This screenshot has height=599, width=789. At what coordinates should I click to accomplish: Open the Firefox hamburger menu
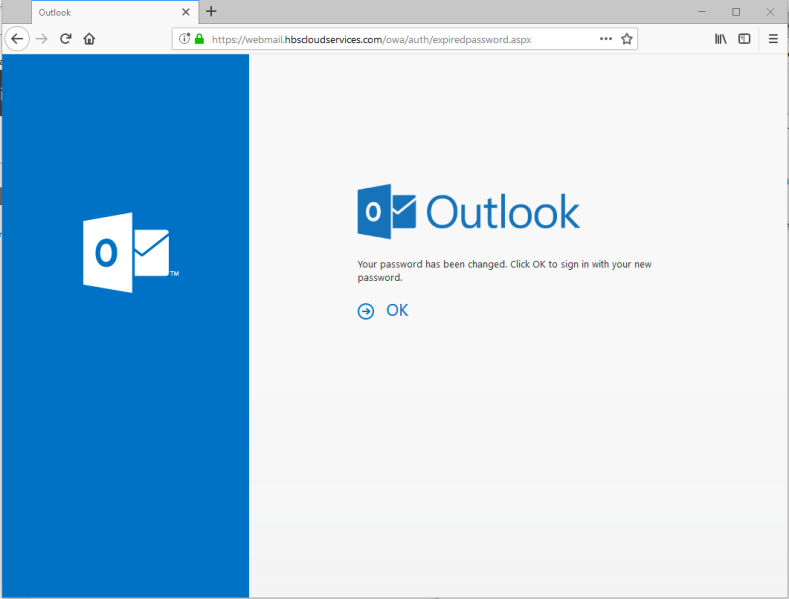(773, 39)
